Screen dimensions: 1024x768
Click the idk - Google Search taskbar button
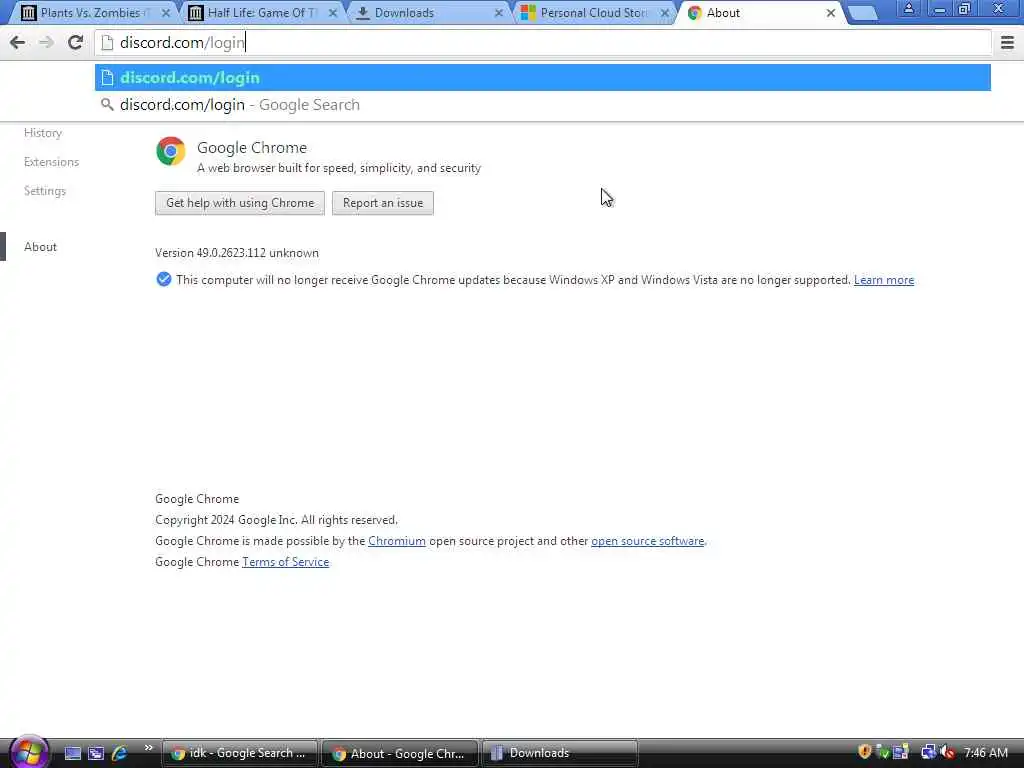(x=240, y=753)
